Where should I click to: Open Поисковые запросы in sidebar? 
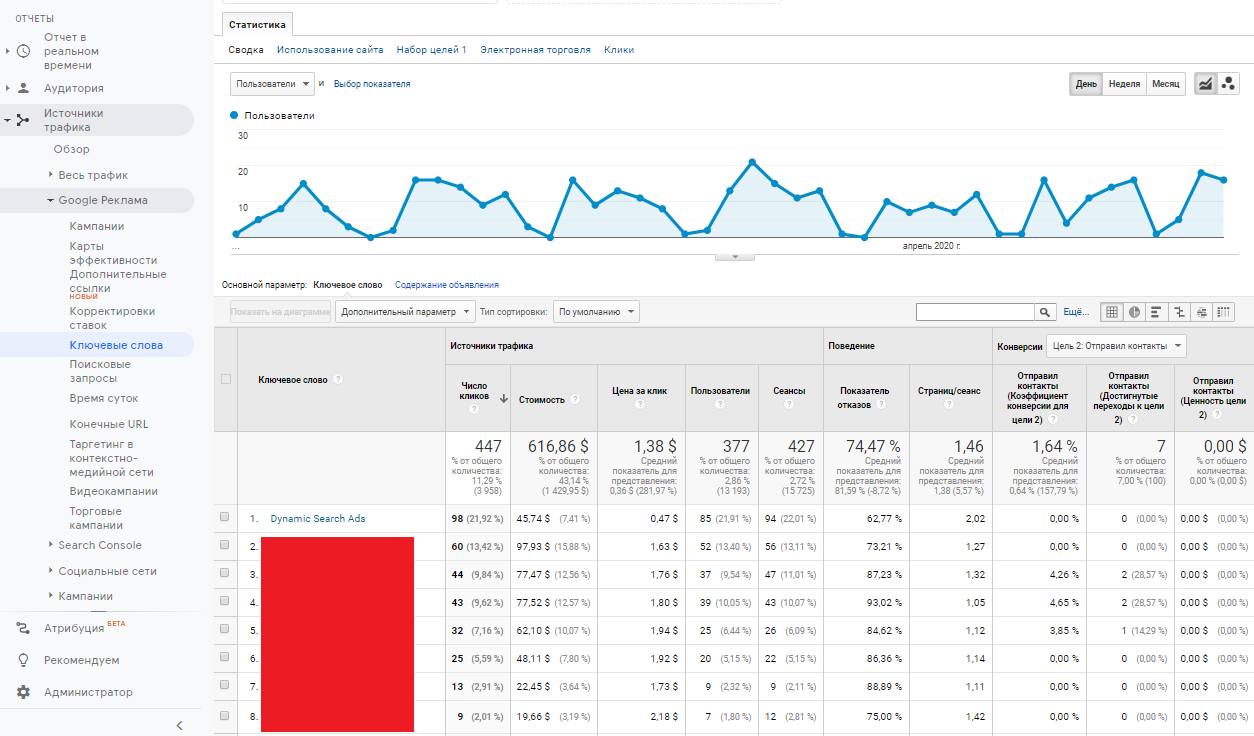100,371
